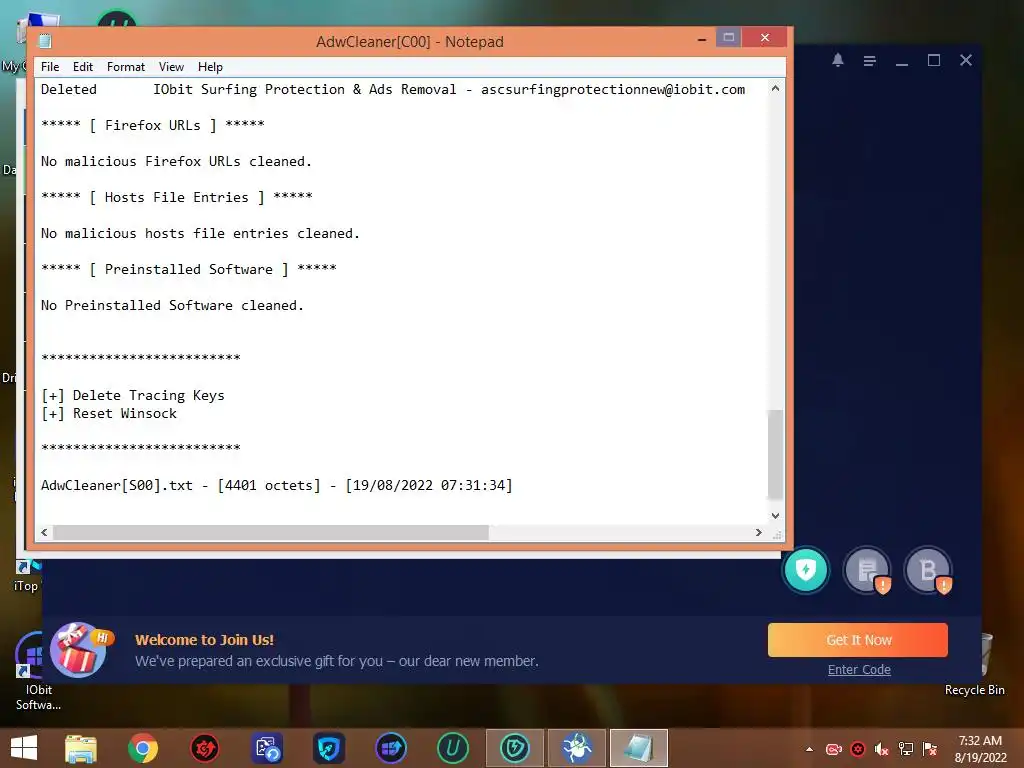Click the notification bell in the IObit window
The height and width of the screenshot is (768, 1024).
838,60
